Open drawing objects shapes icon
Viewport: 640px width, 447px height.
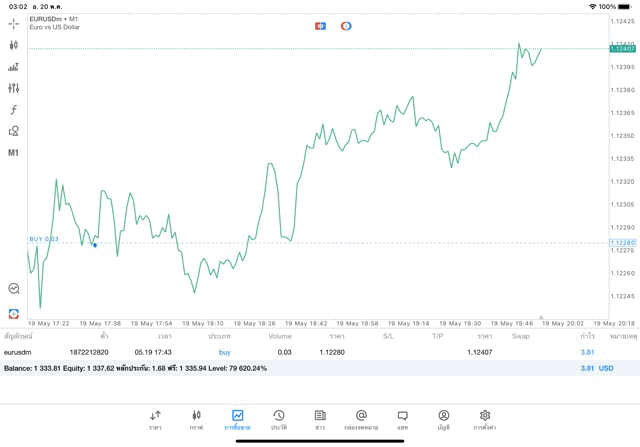pyautogui.click(x=14, y=131)
